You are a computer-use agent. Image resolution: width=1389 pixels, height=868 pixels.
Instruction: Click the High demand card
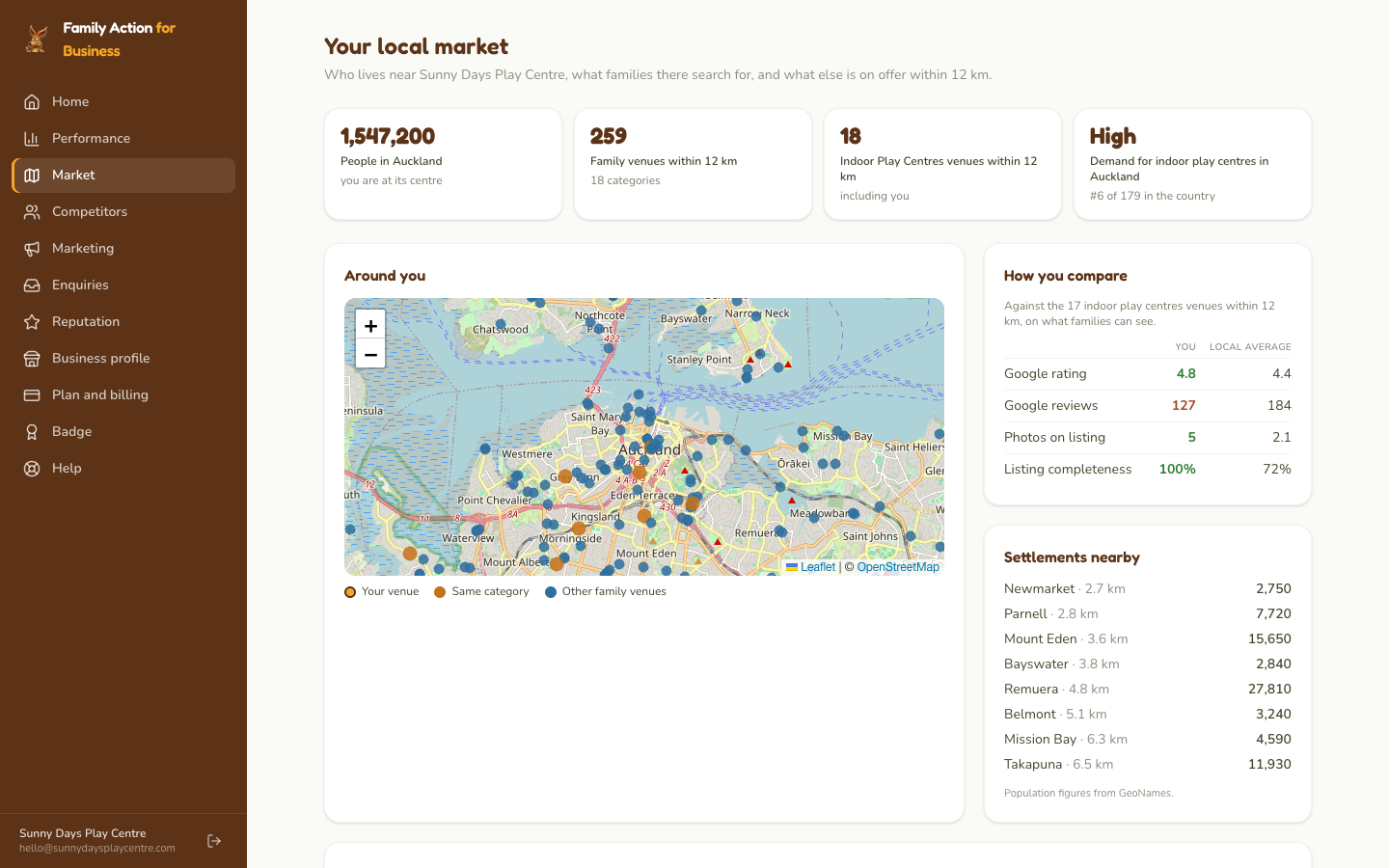click(1192, 164)
